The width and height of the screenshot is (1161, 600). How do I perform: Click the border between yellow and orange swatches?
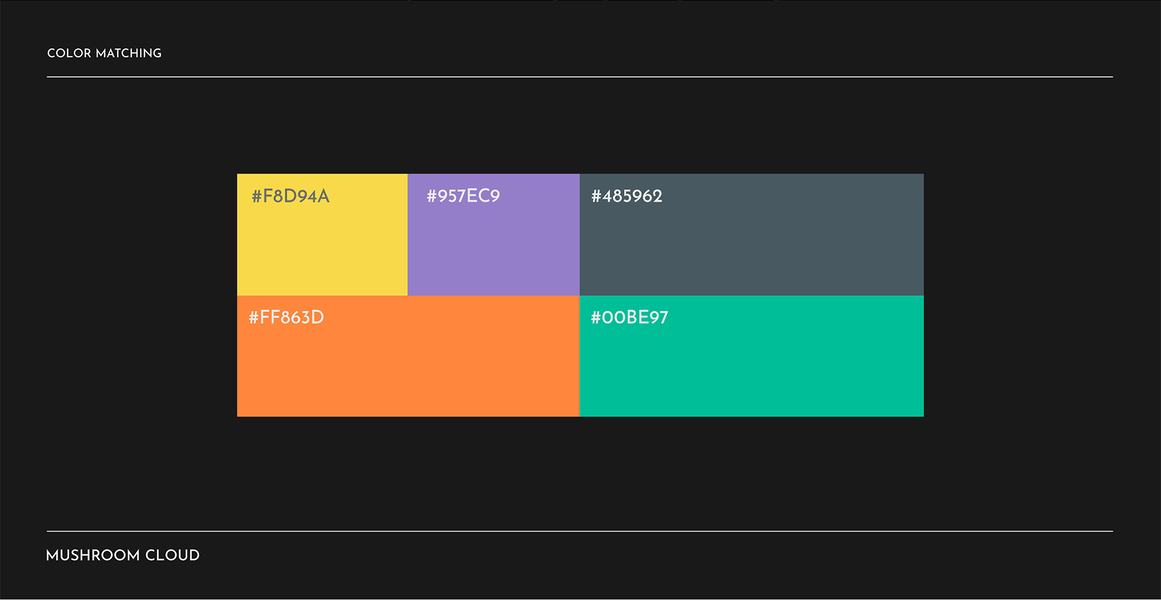tap(322, 296)
